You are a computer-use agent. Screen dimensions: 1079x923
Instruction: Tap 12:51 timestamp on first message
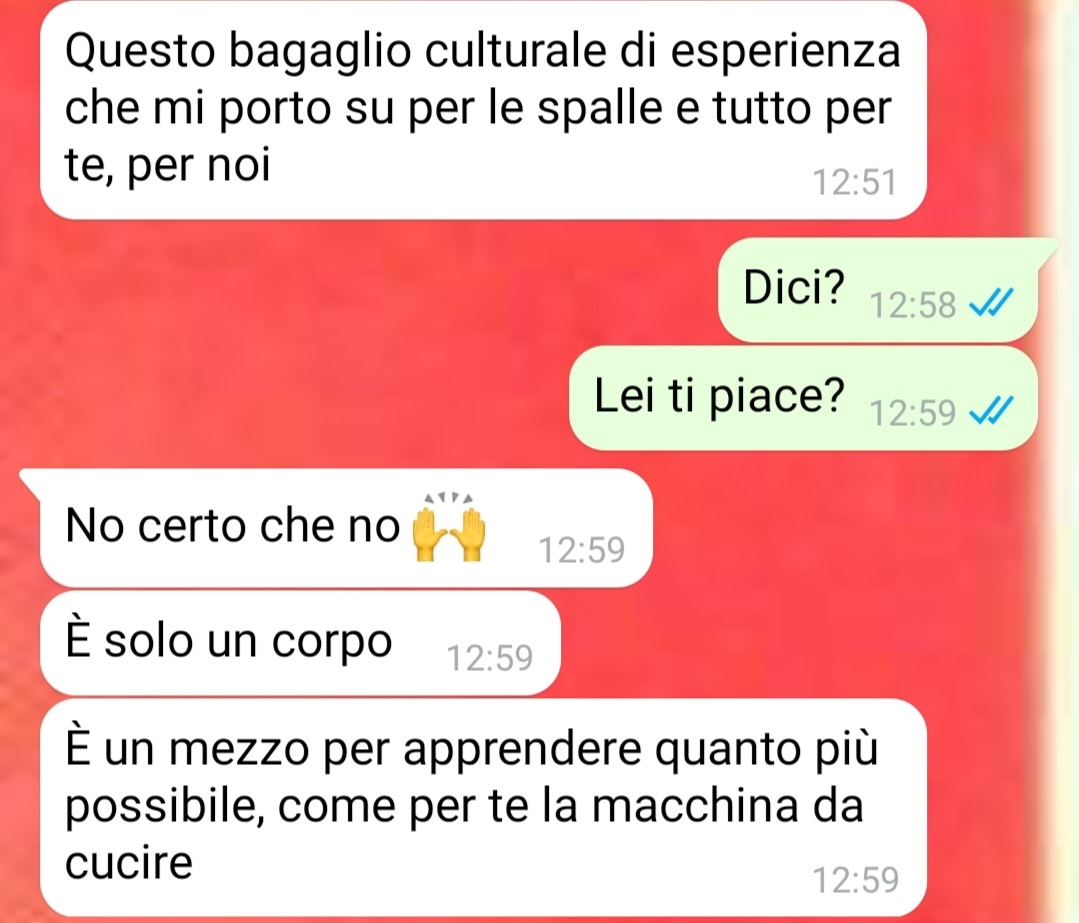855,182
